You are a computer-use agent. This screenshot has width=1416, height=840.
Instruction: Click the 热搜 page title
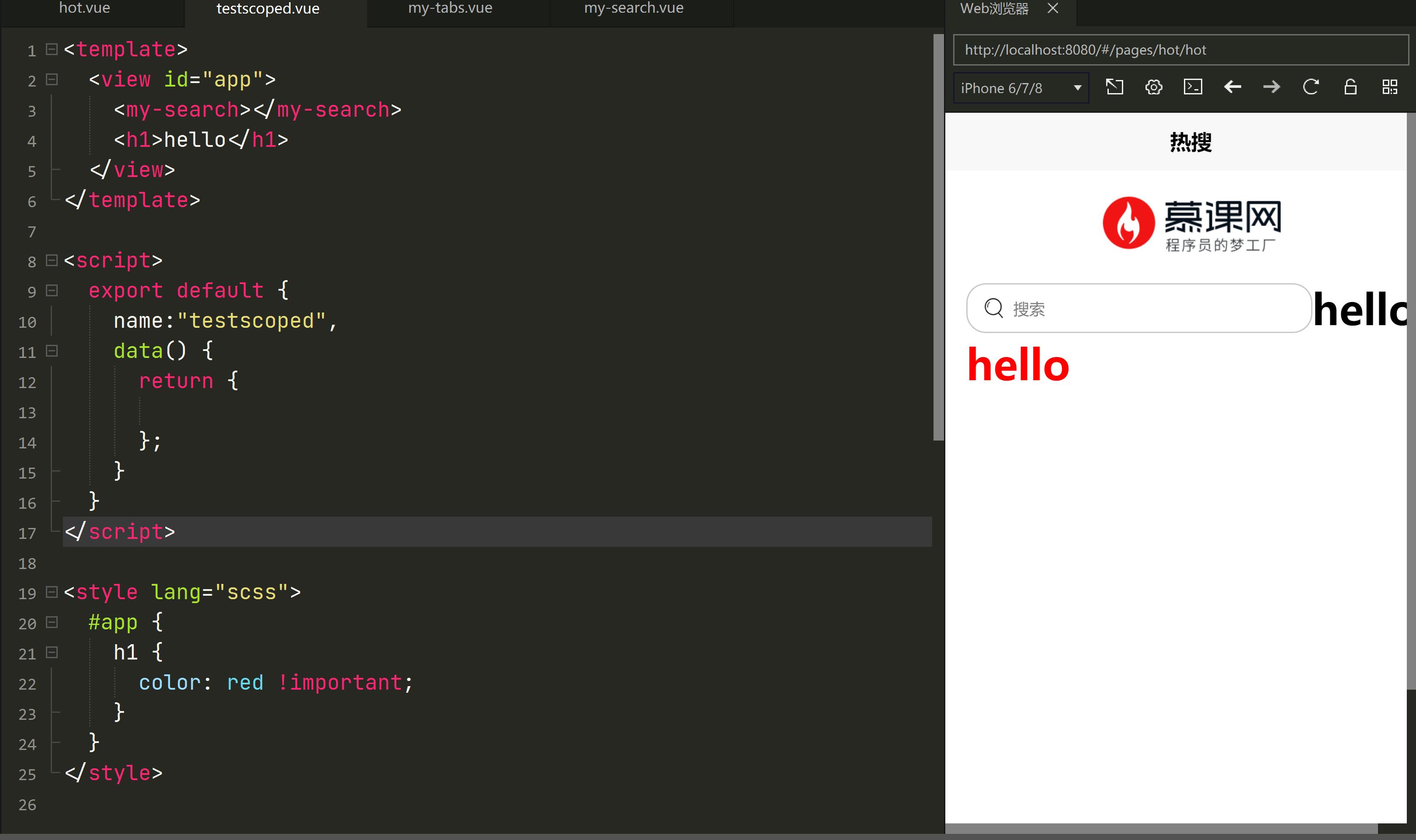1191,142
